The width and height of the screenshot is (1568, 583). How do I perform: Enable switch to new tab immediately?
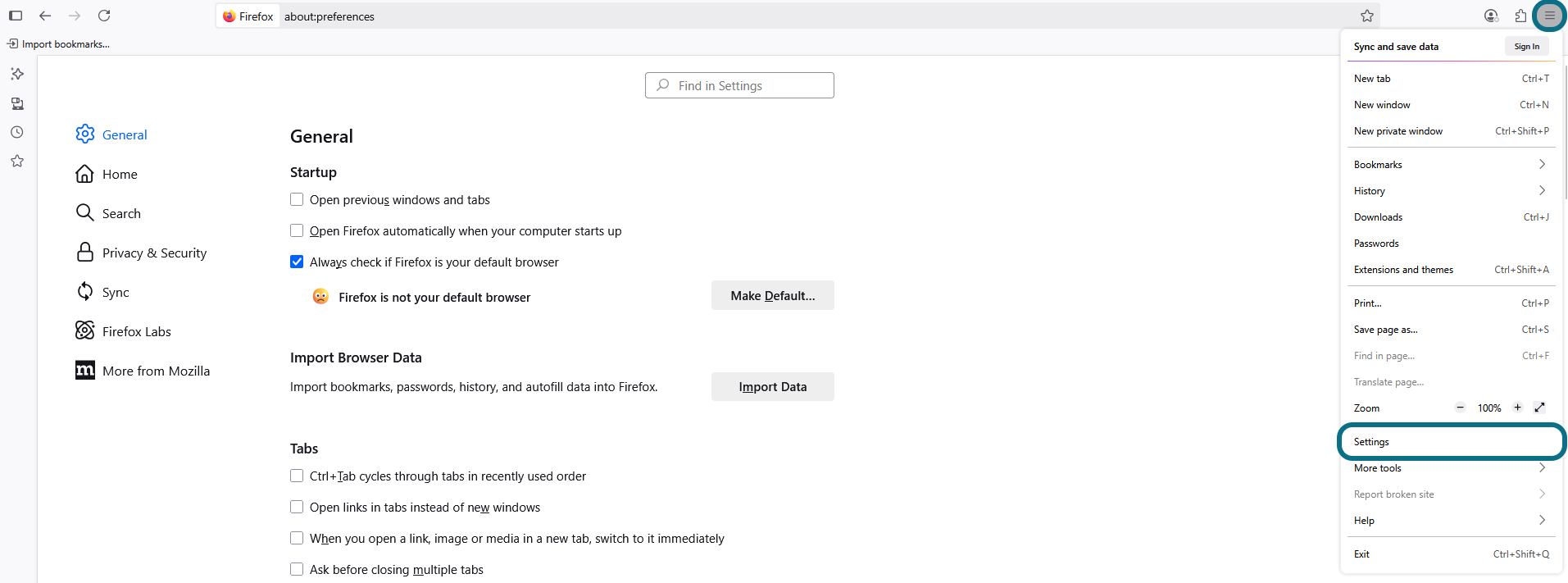(x=297, y=538)
